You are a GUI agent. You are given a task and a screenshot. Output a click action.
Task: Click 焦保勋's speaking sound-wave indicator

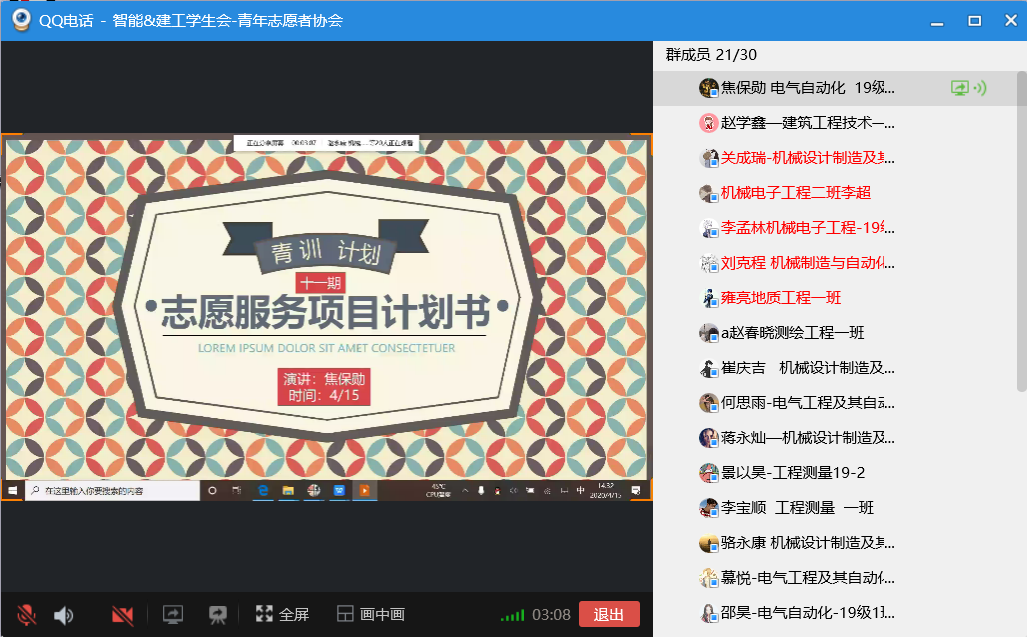pyautogui.click(x=980, y=88)
